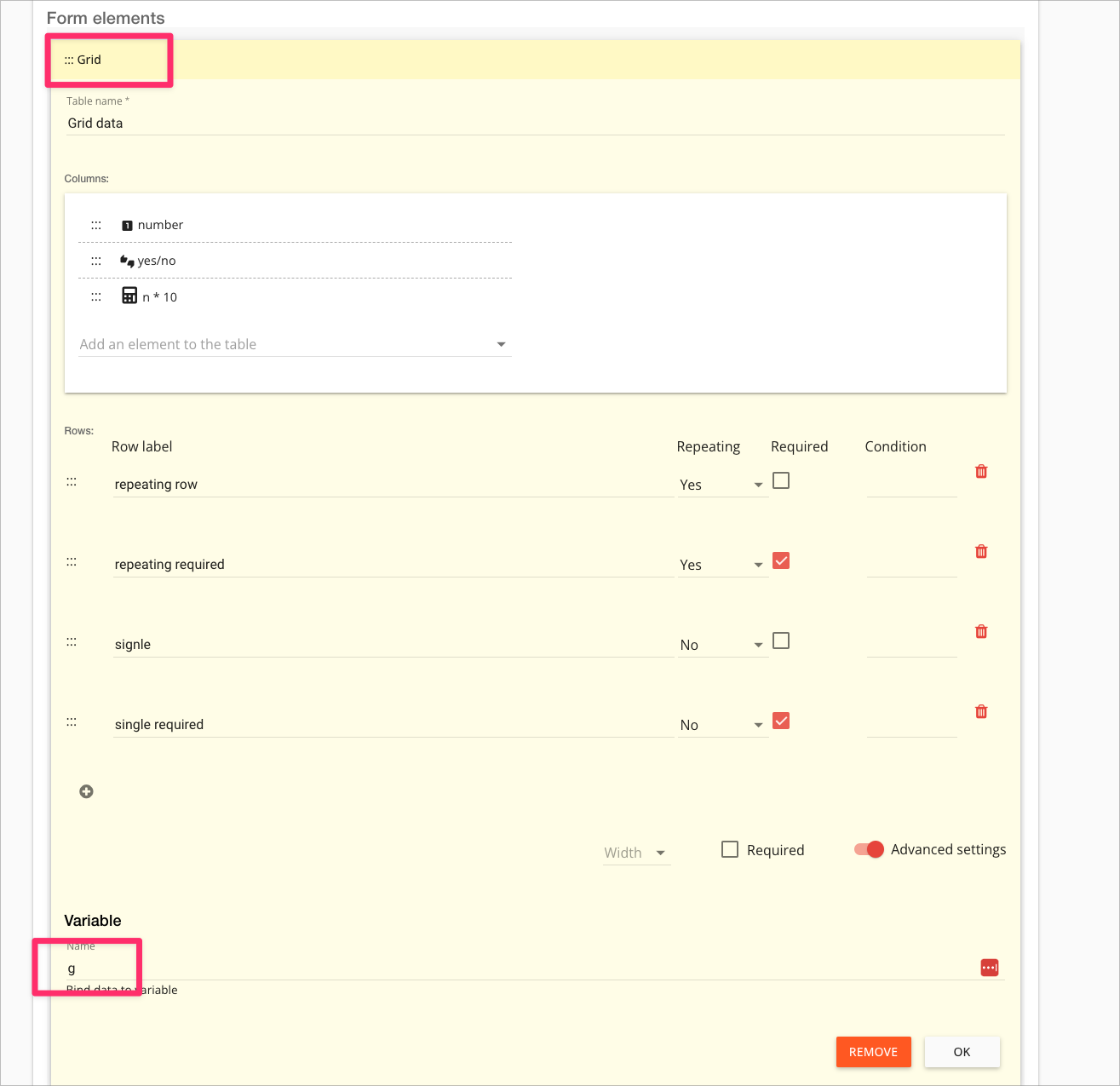The width and height of the screenshot is (1120, 1086).
Task: Check Required for the repeating row
Action: click(780, 480)
